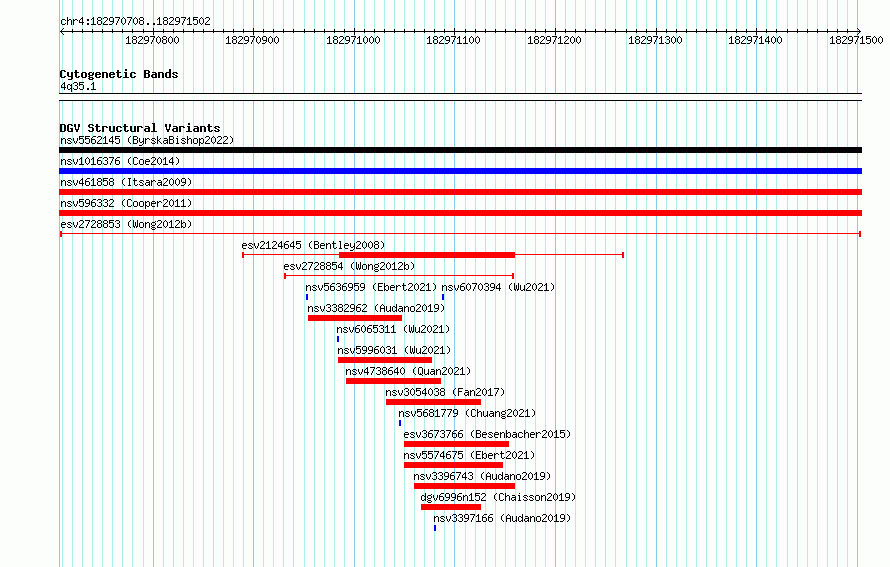Viewport: 890px width, 567px height.
Task: Click ruler position 182971200
Action: 555,40
